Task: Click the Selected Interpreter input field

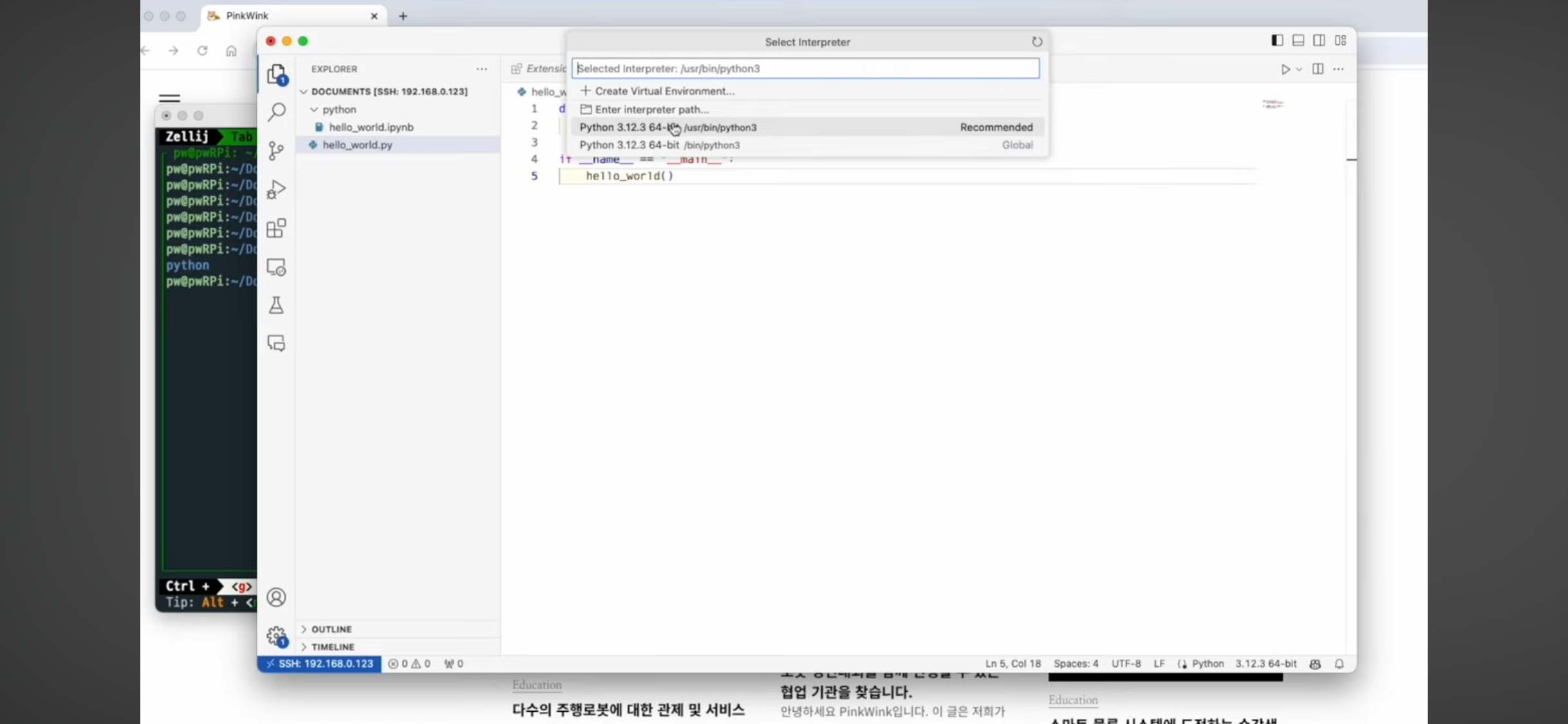Action: pos(805,68)
